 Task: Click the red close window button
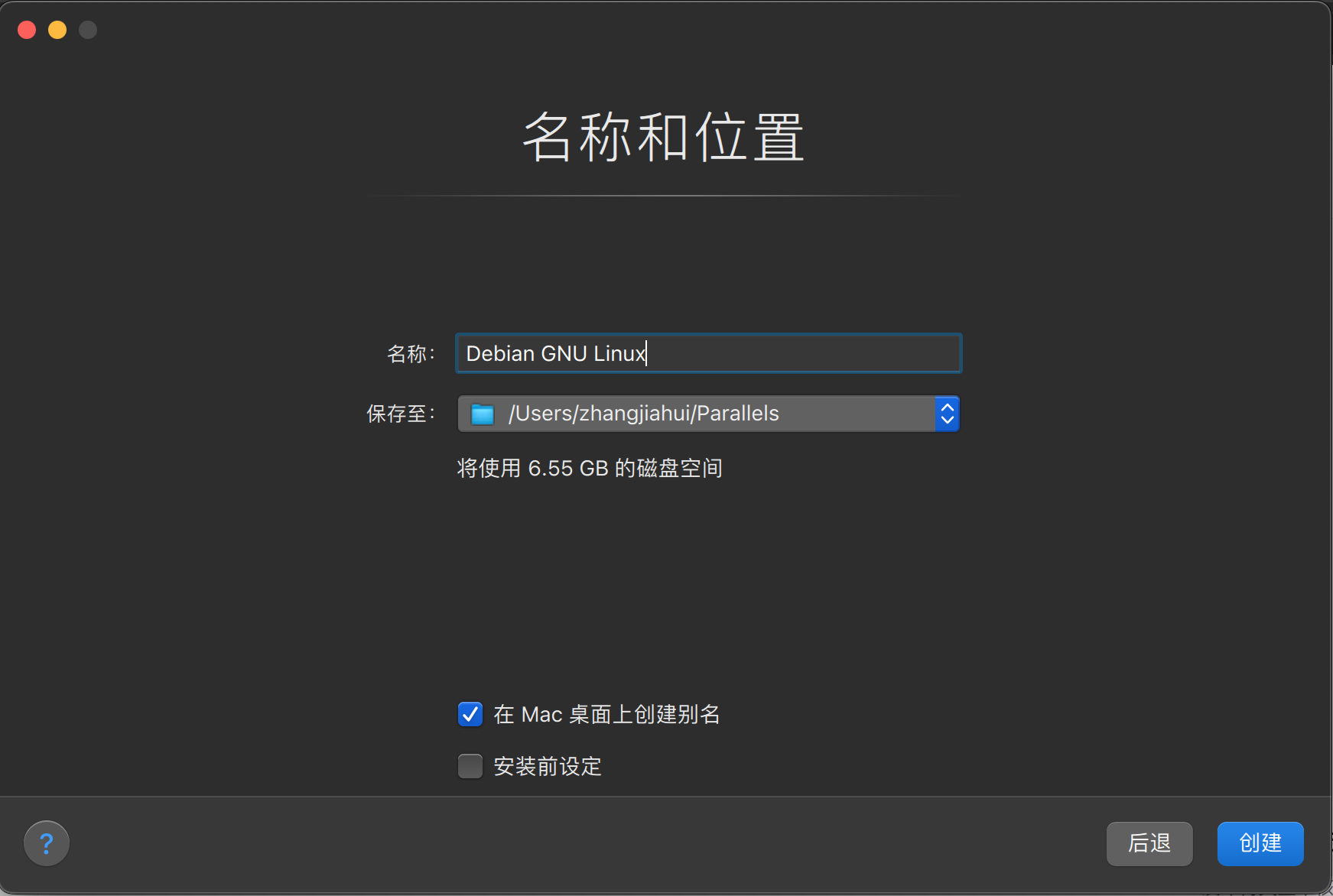click(x=27, y=30)
